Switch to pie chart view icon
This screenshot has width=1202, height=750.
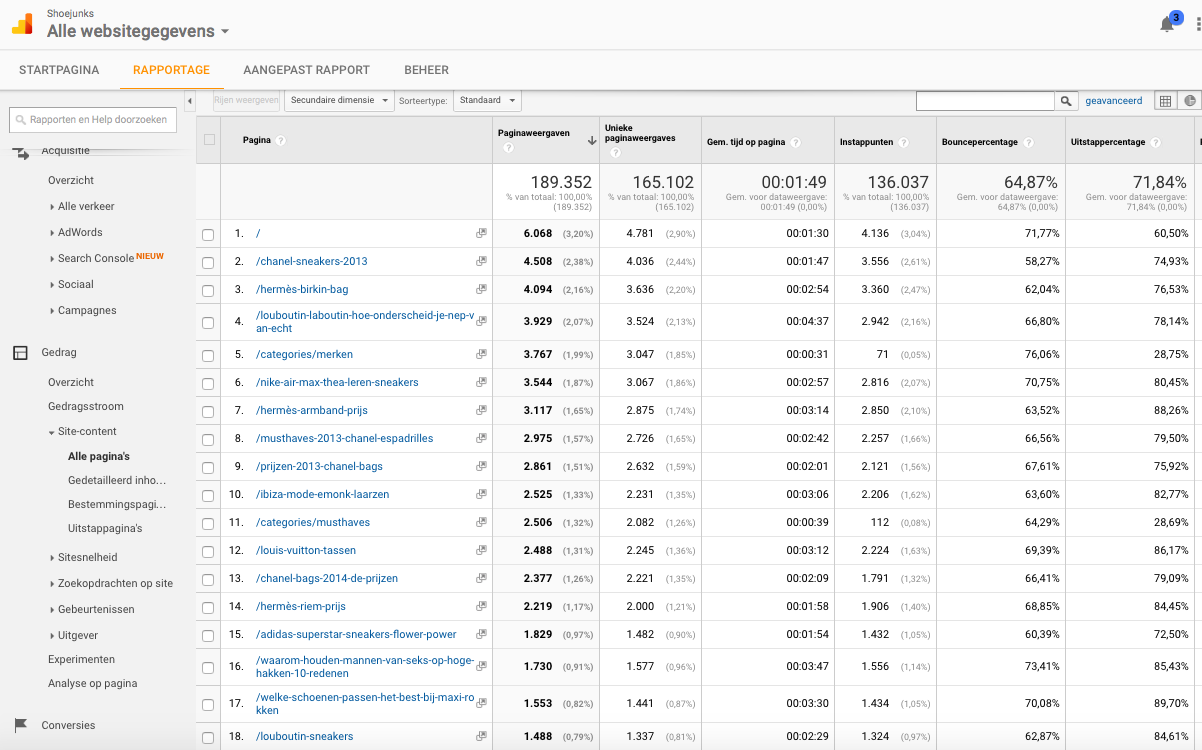click(x=1189, y=101)
